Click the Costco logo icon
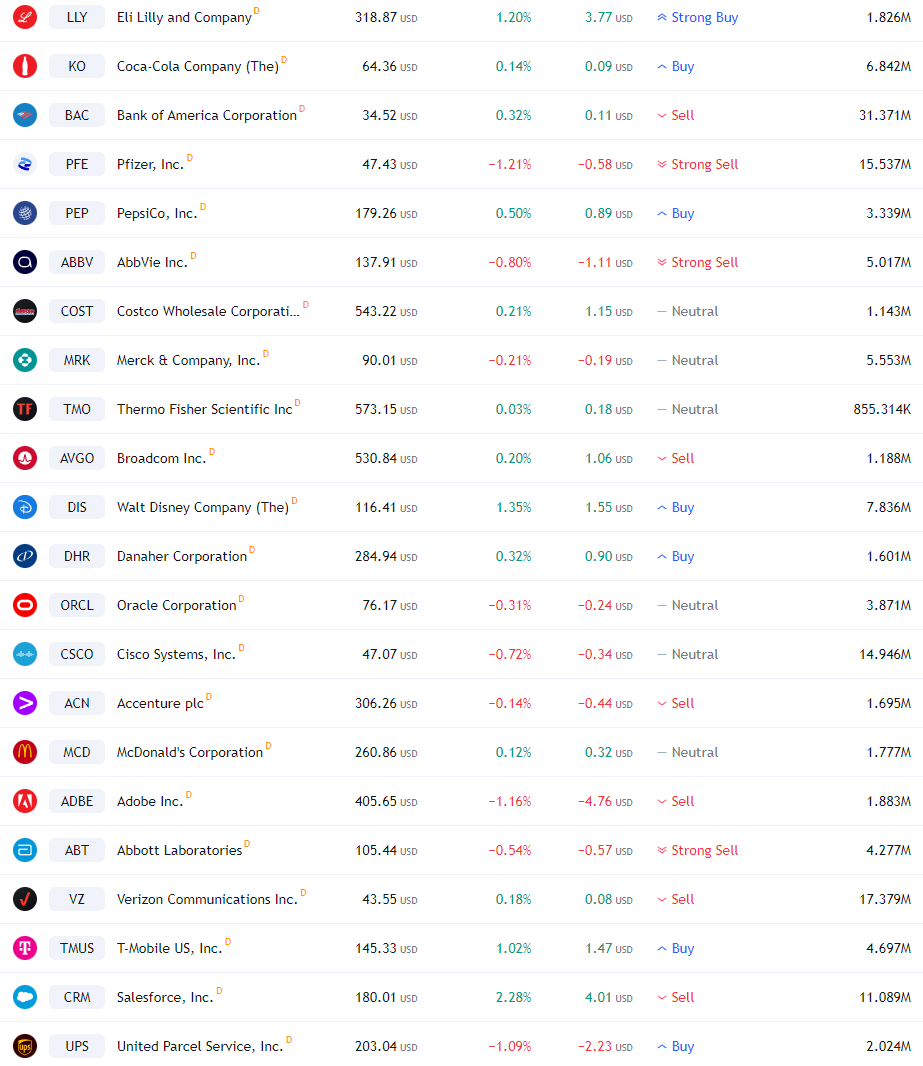923x1066 pixels. point(25,311)
